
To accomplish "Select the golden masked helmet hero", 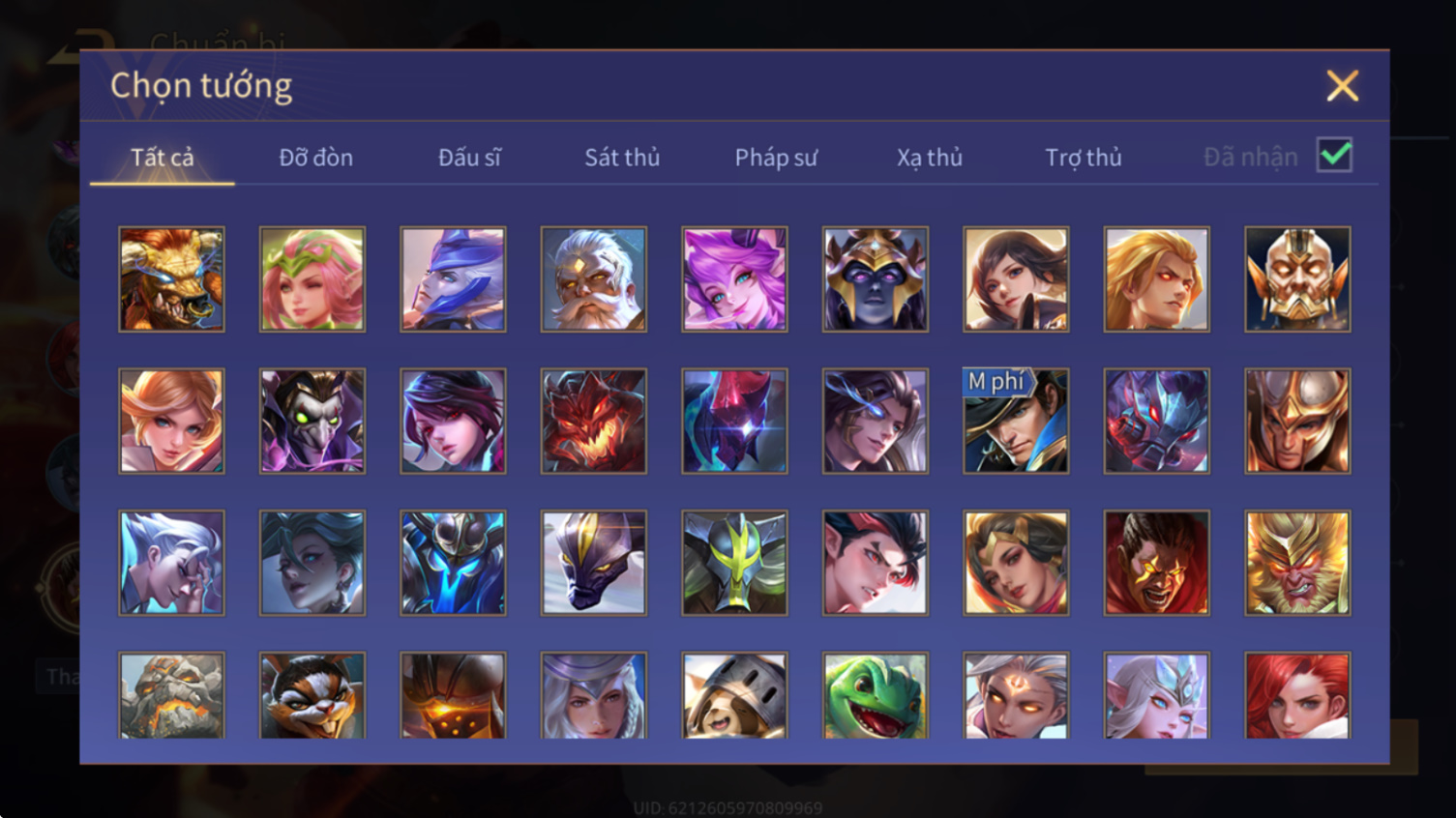I will (1297, 279).
